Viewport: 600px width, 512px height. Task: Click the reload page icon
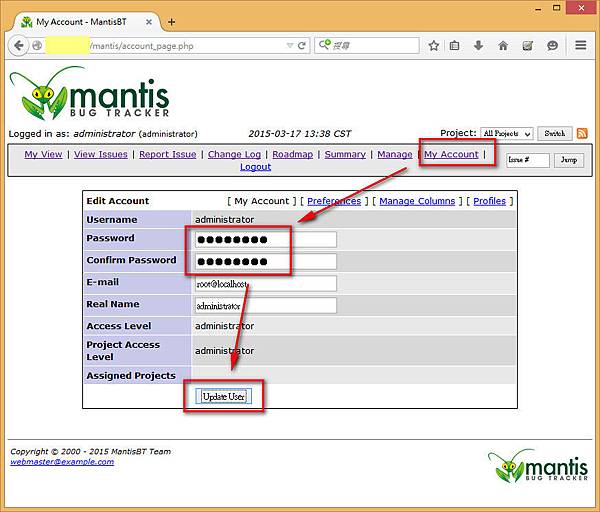pos(302,46)
